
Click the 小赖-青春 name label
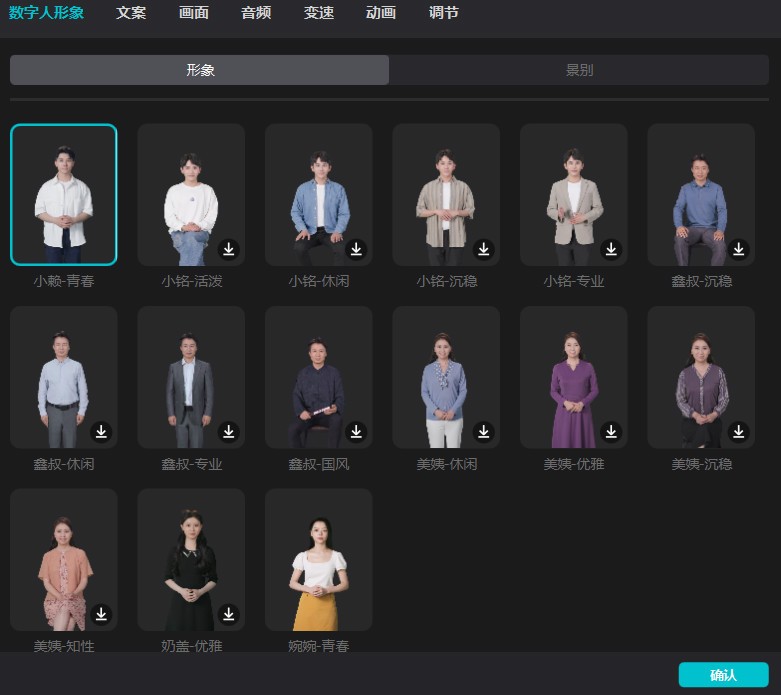[64, 281]
